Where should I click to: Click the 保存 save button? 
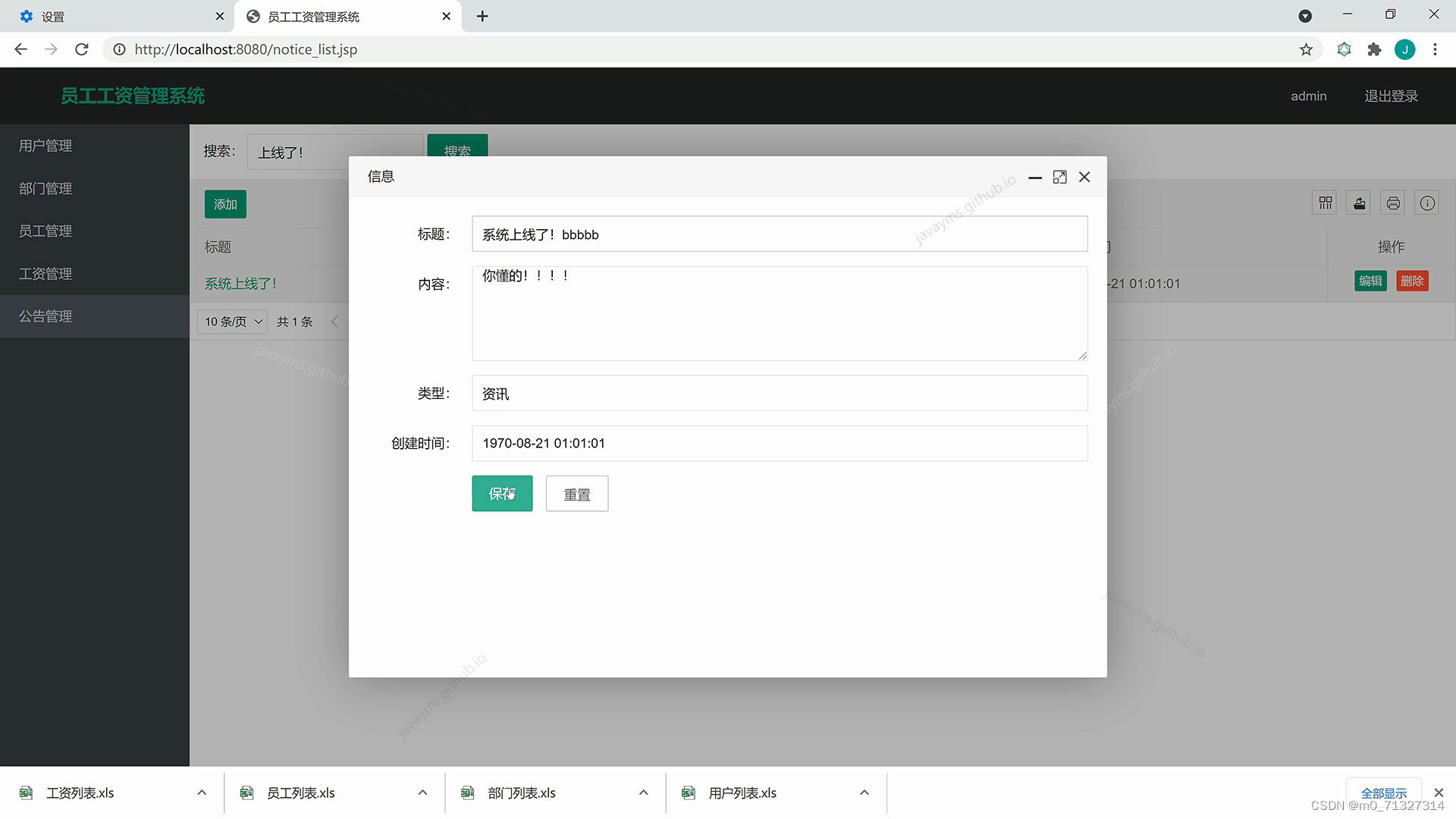click(501, 493)
